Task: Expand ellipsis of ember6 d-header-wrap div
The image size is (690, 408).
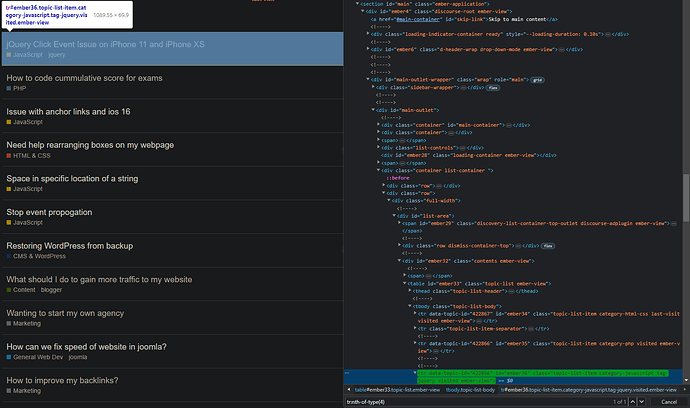Action: click(562, 50)
